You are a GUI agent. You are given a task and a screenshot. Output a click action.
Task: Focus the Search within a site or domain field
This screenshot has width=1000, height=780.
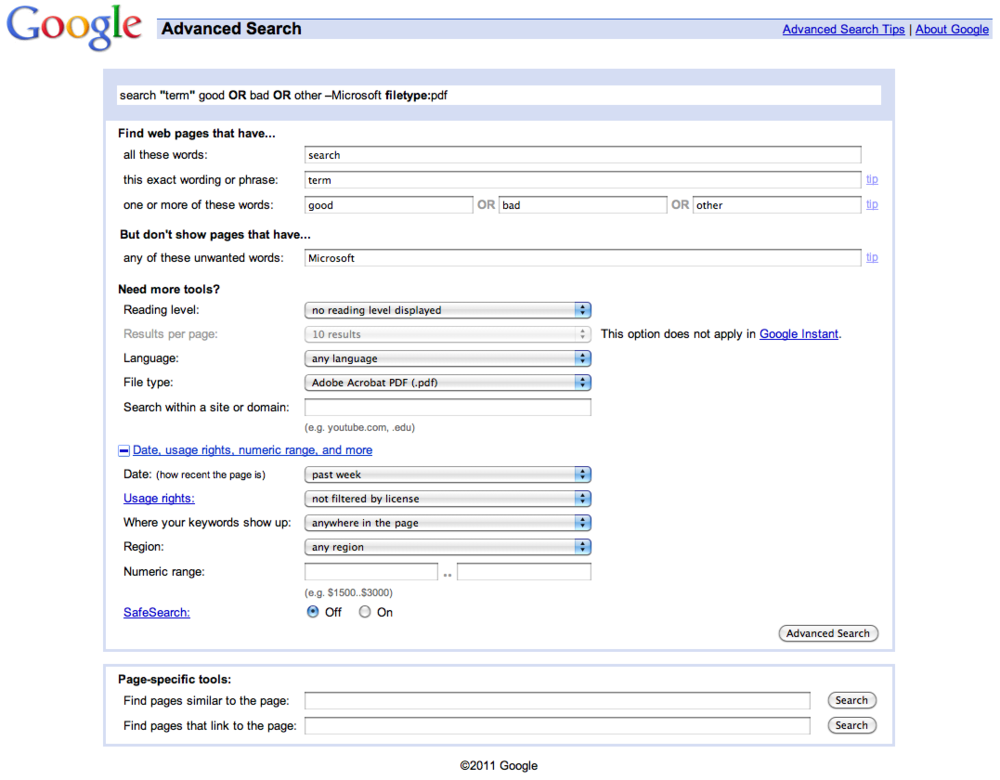pyautogui.click(x=447, y=407)
